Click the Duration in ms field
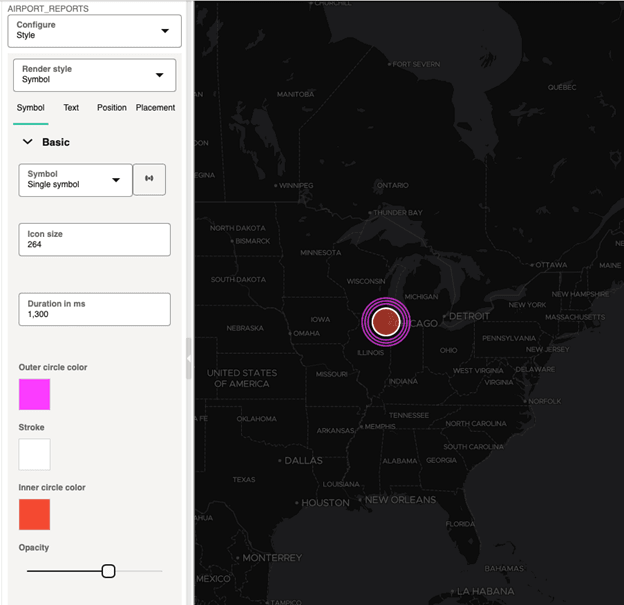 click(94, 309)
